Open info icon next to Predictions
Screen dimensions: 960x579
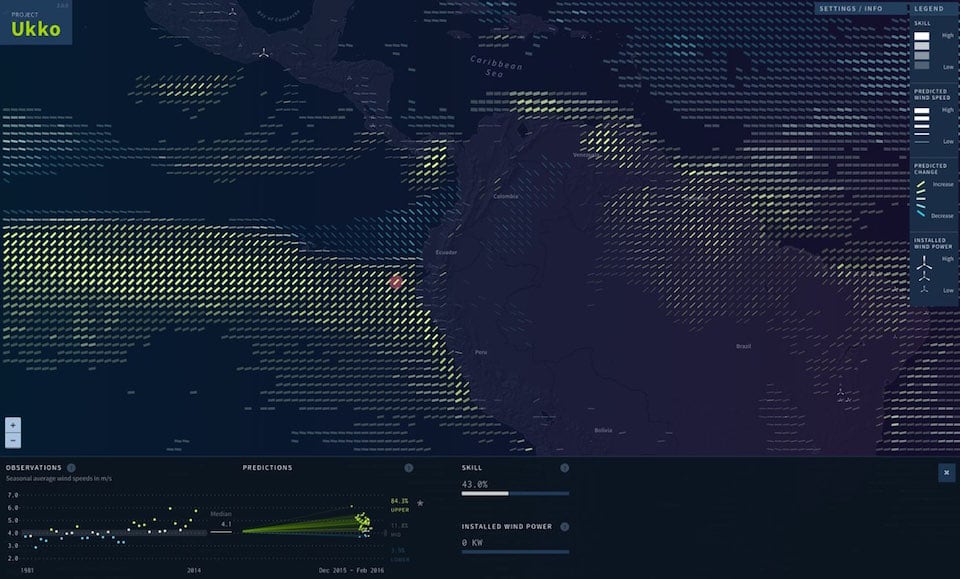tap(408, 467)
